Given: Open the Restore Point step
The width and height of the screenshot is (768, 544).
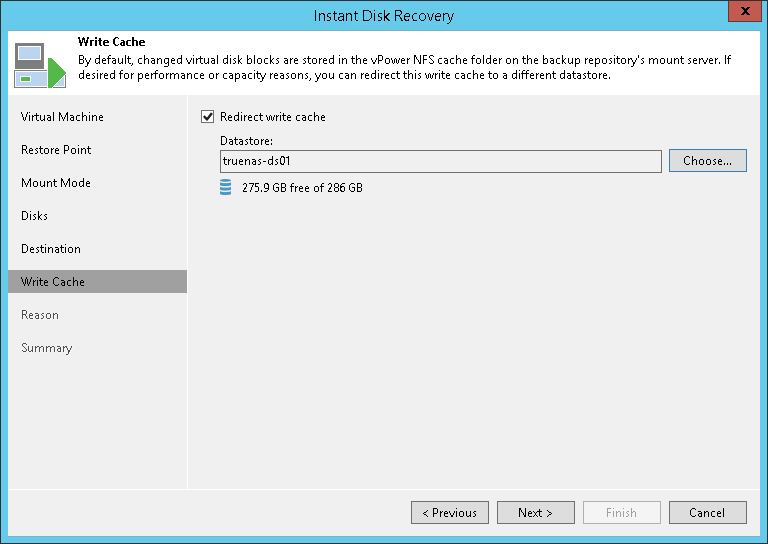Looking at the screenshot, I should [56, 150].
